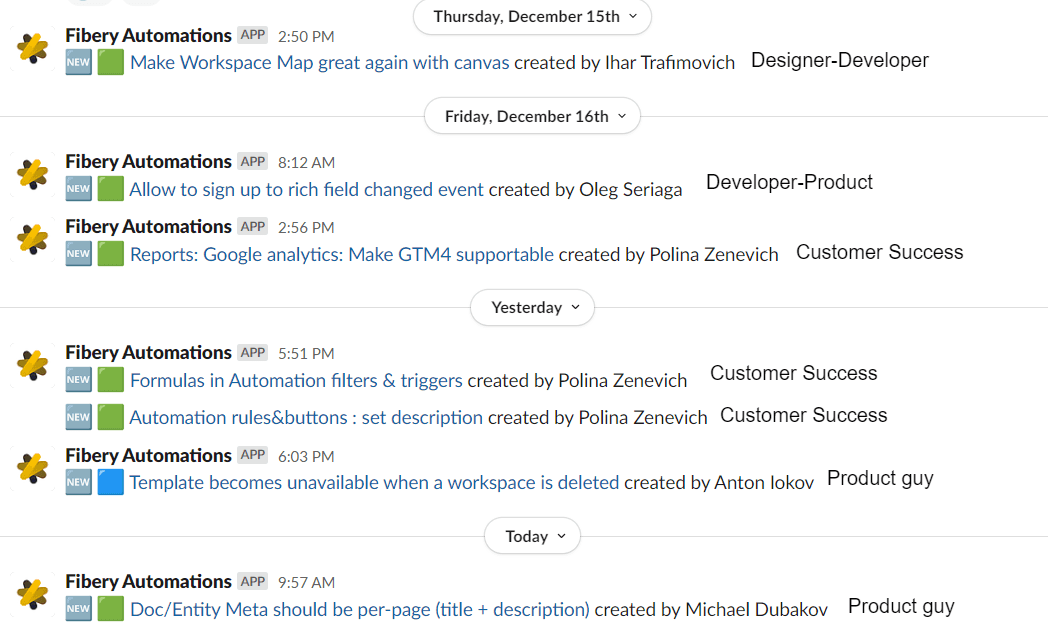
Task: Expand the Yesterday date divider menu
Action: point(532,308)
